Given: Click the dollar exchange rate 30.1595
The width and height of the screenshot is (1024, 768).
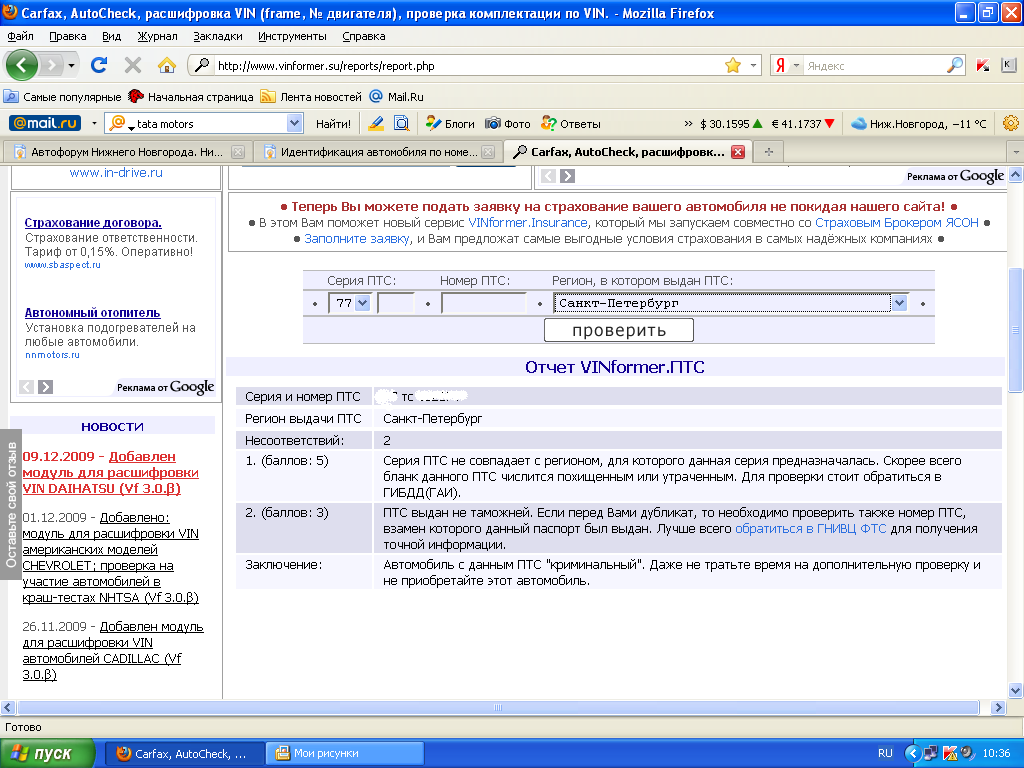Looking at the screenshot, I should tap(731, 123).
